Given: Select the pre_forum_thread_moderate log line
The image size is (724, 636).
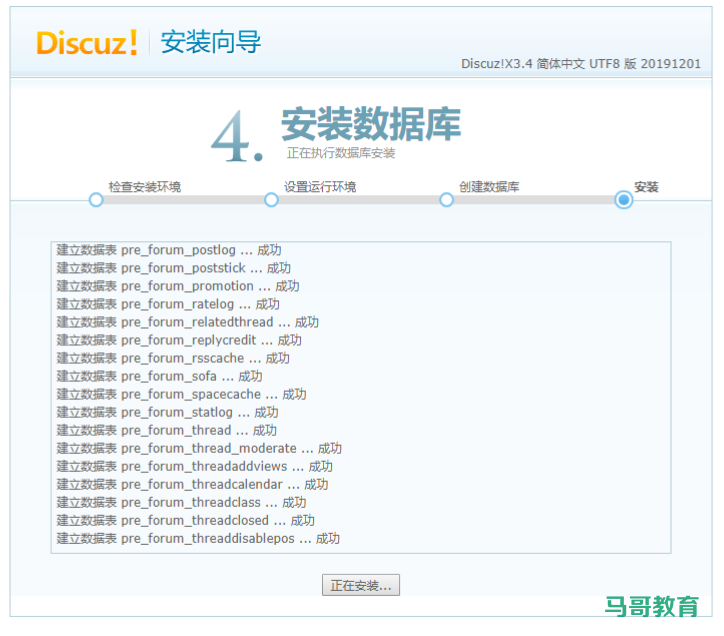Looking at the screenshot, I should [x=199, y=448].
